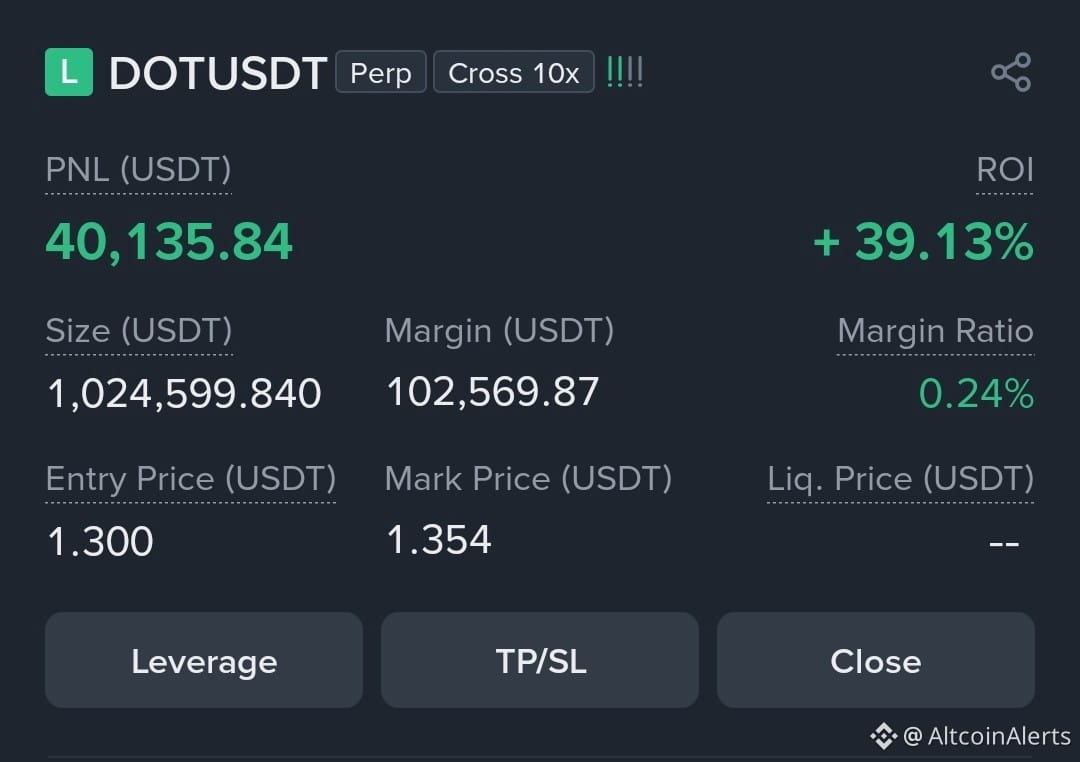Viewport: 1080px width, 762px height.
Task: Open the Leverage adjustment button
Action: 204,660
